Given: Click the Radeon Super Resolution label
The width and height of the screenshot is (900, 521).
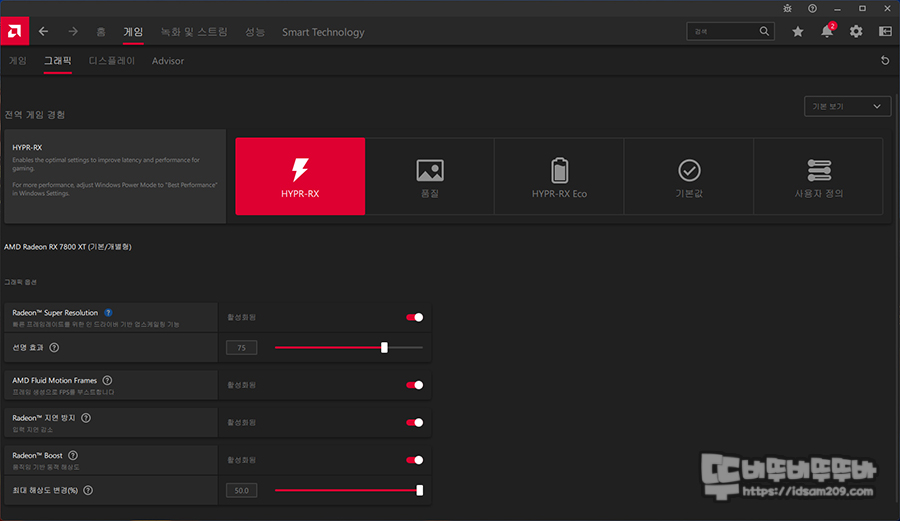Looking at the screenshot, I should coord(55,313).
